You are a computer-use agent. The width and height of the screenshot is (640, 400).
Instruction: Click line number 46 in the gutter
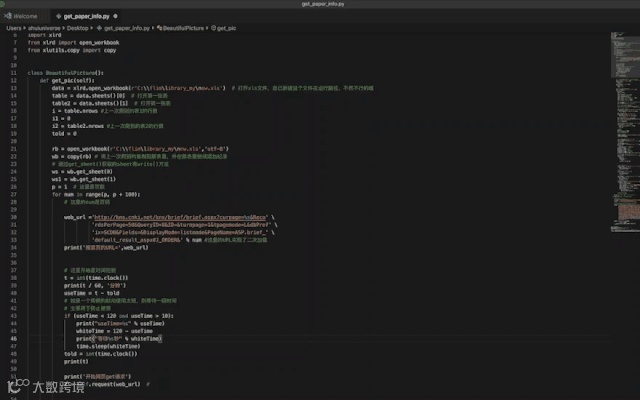click(x=14, y=339)
